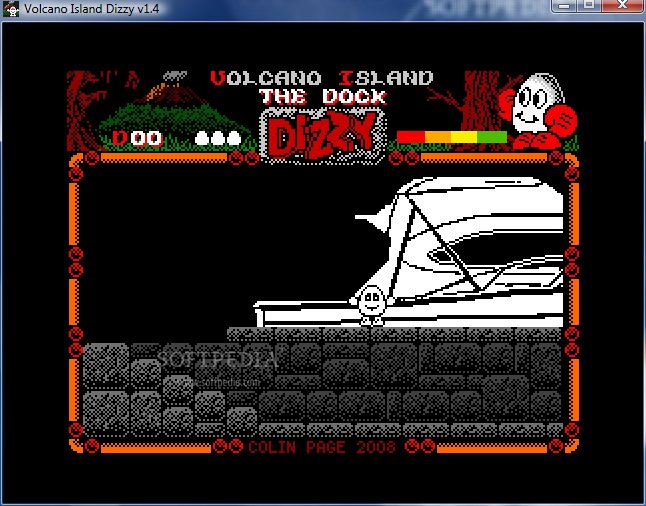The image size is (646, 506).
Task: Click the red DIZZY logo in the header
Action: [x=323, y=135]
